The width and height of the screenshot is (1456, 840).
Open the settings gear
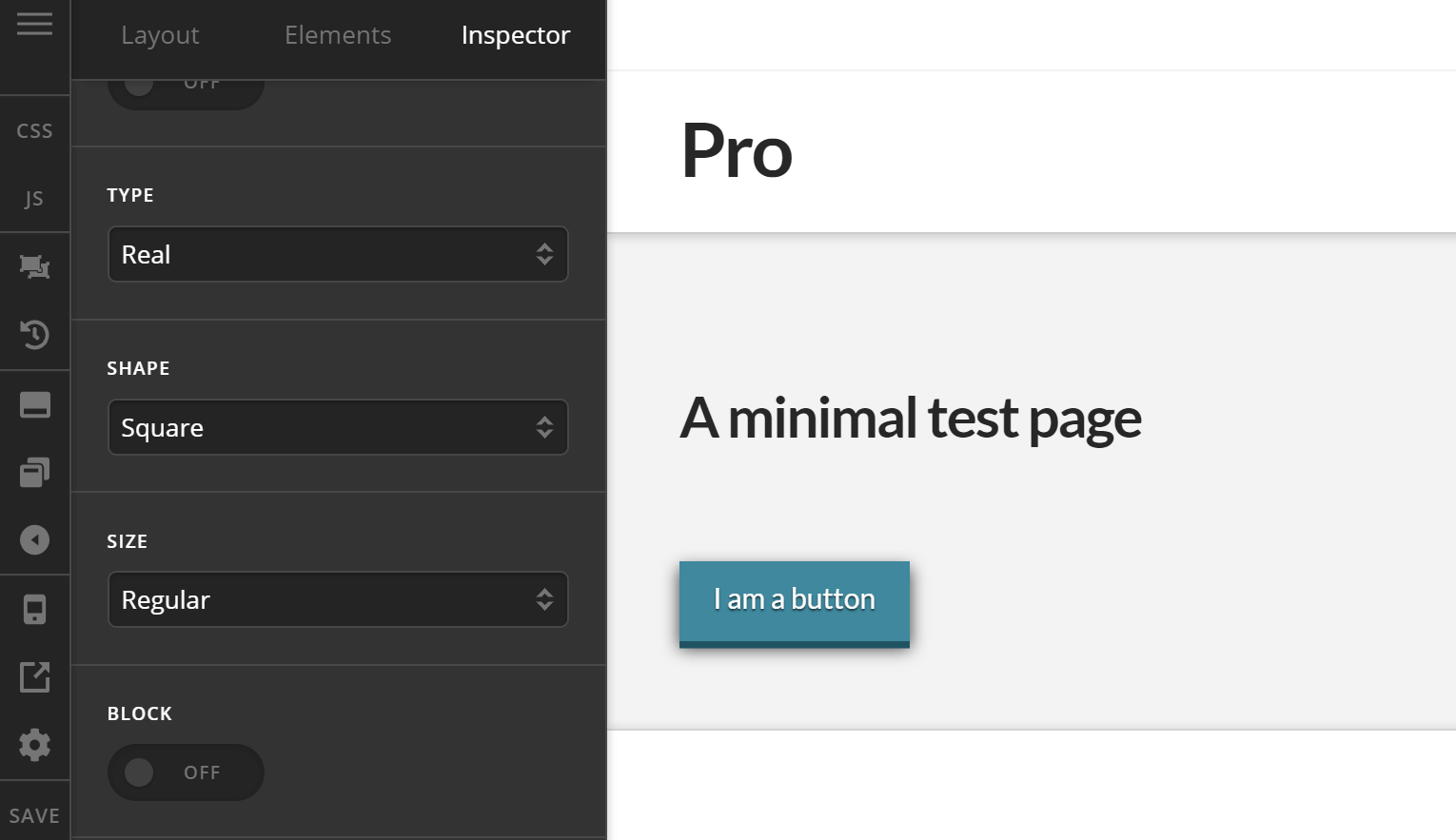[35, 745]
